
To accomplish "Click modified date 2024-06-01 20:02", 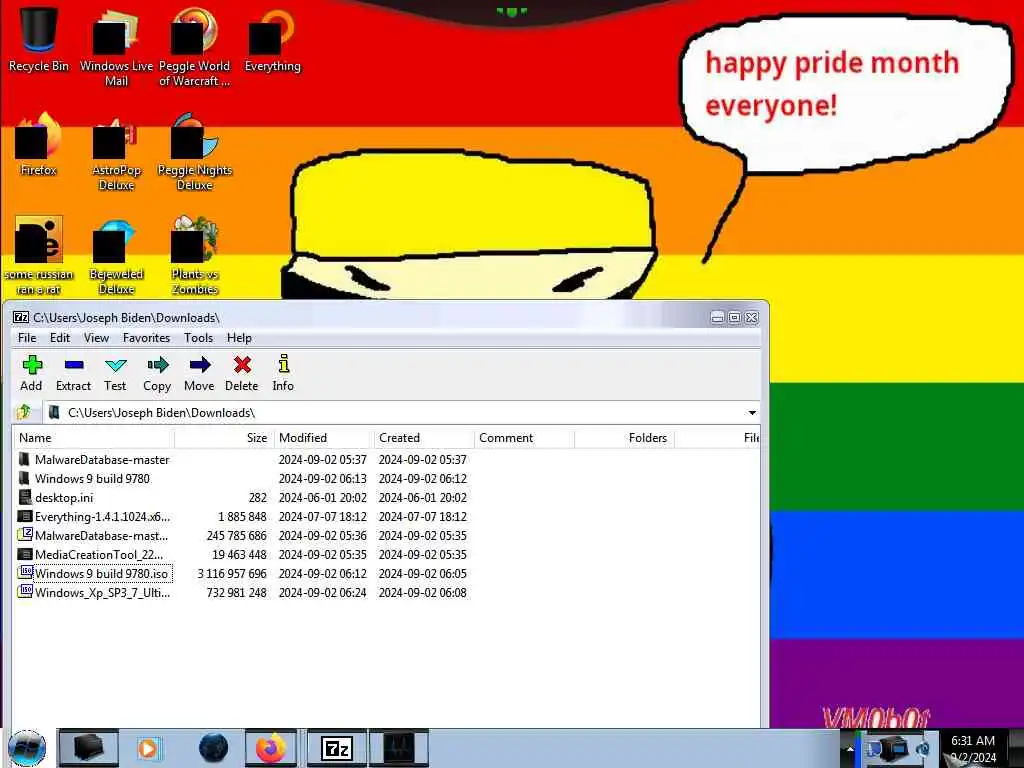I will [x=323, y=498].
